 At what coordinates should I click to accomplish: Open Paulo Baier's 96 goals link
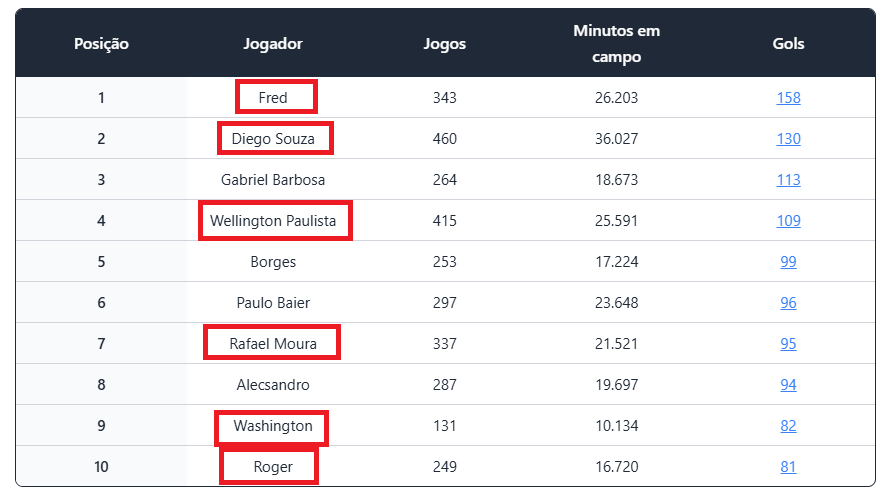[x=788, y=302]
